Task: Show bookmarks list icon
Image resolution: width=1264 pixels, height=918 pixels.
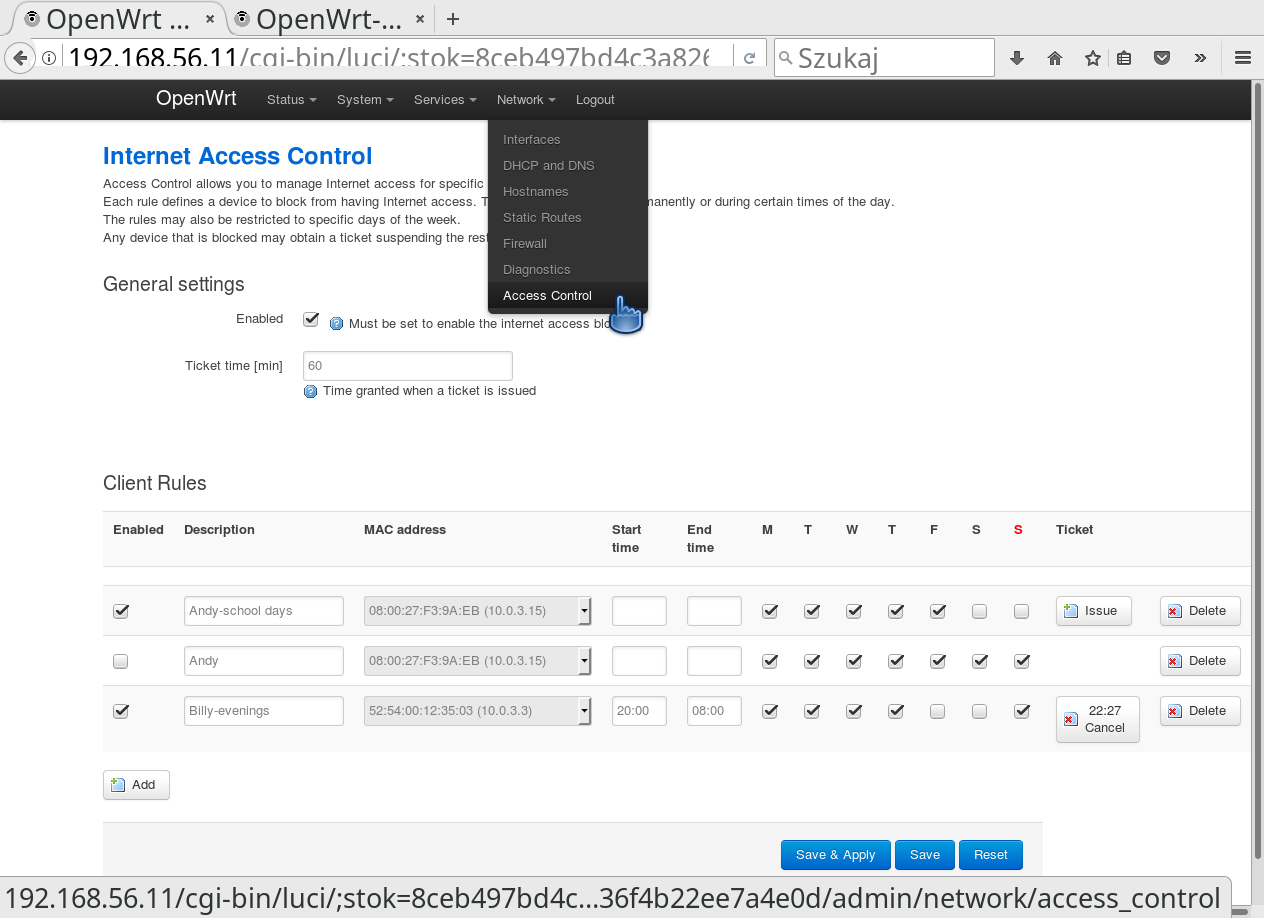Action: click(x=1124, y=58)
